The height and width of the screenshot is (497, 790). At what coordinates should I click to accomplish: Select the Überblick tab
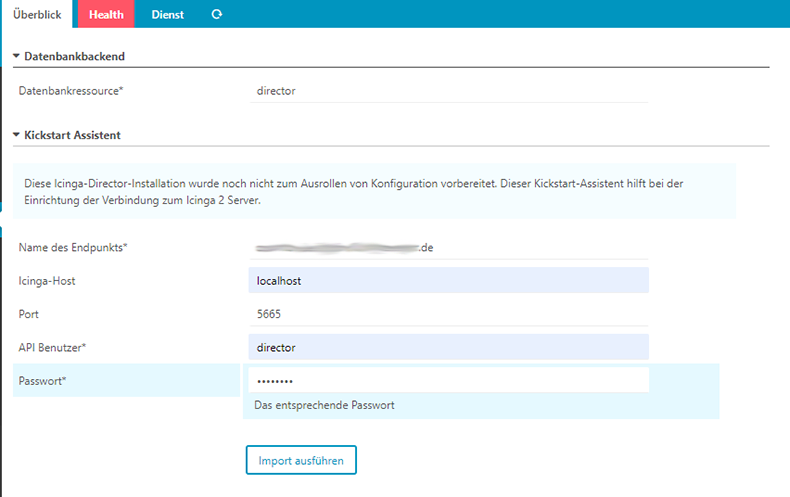pyautogui.click(x=37, y=15)
